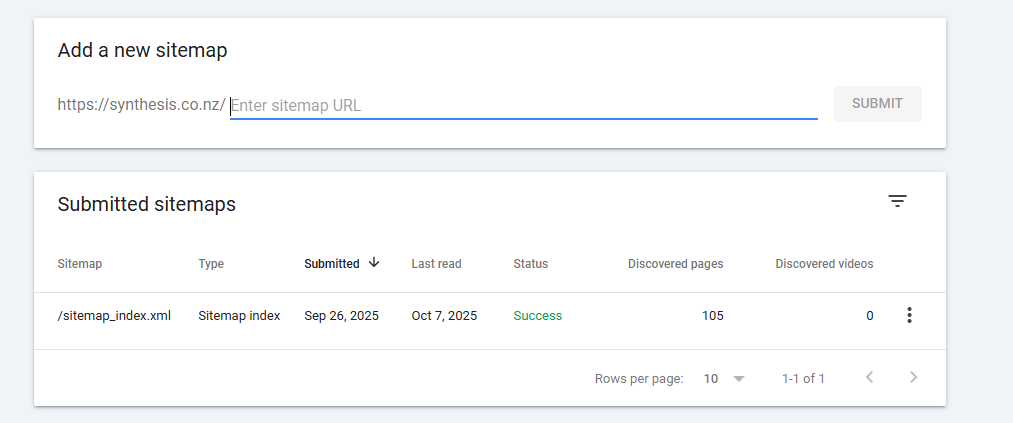This screenshot has width=1013, height=423.
Task: Go to previous page using left chevron
Action: pyautogui.click(x=869, y=378)
